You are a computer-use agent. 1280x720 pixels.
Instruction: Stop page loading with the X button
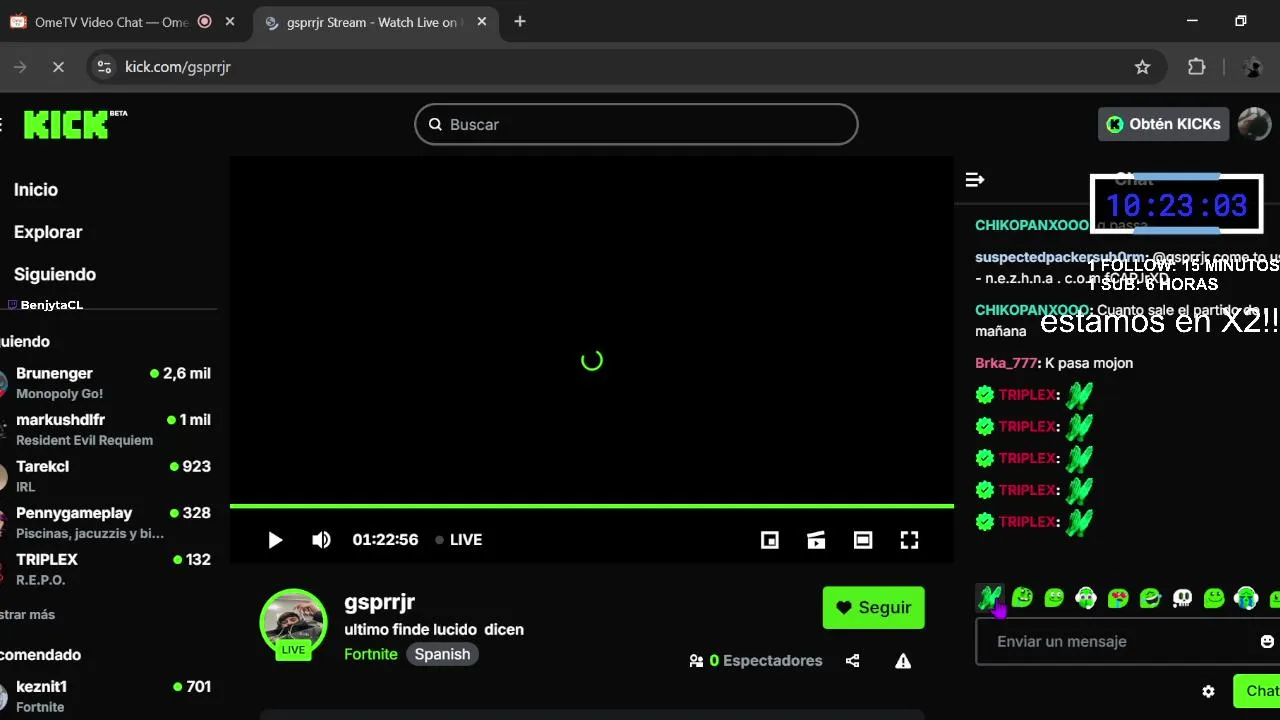pos(58,67)
